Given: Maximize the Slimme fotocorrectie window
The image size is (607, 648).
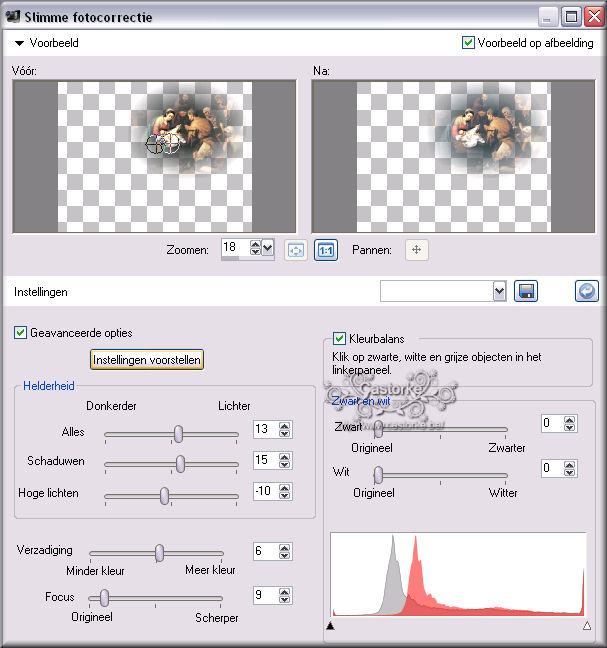Looking at the screenshot, I should [571, 17].
